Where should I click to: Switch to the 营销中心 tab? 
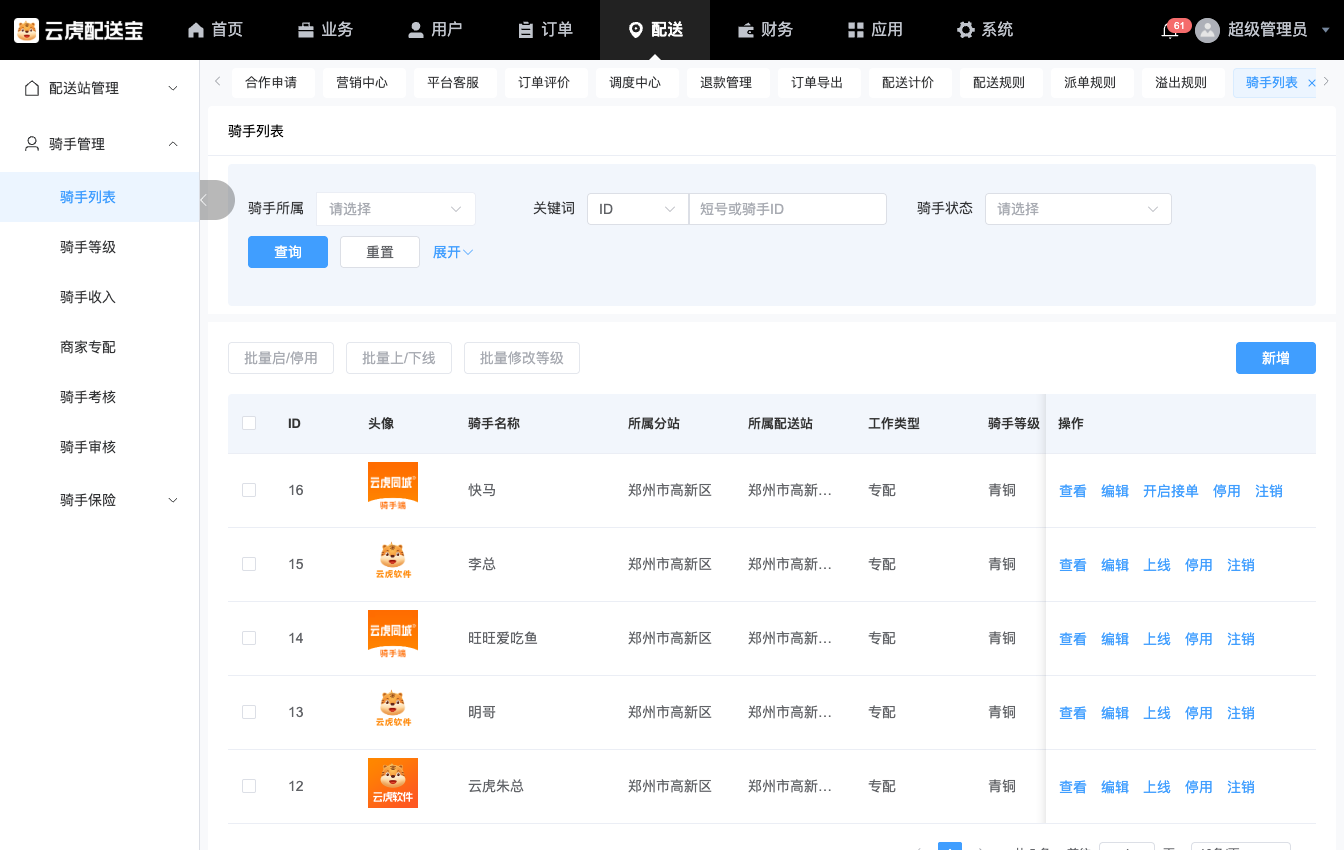point(362,83)
